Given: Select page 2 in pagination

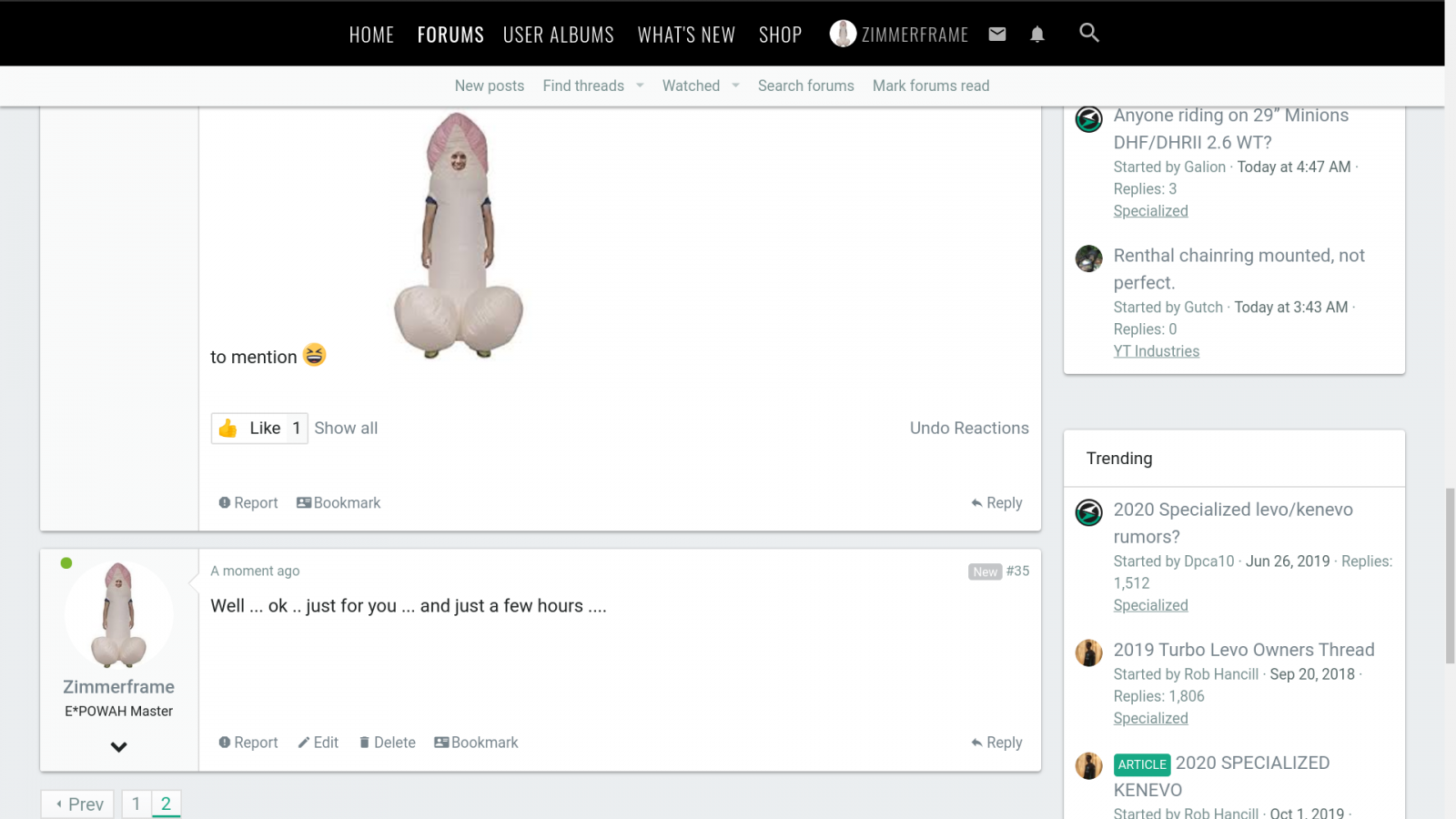Looking at the screenshot, I should [166, 804].
